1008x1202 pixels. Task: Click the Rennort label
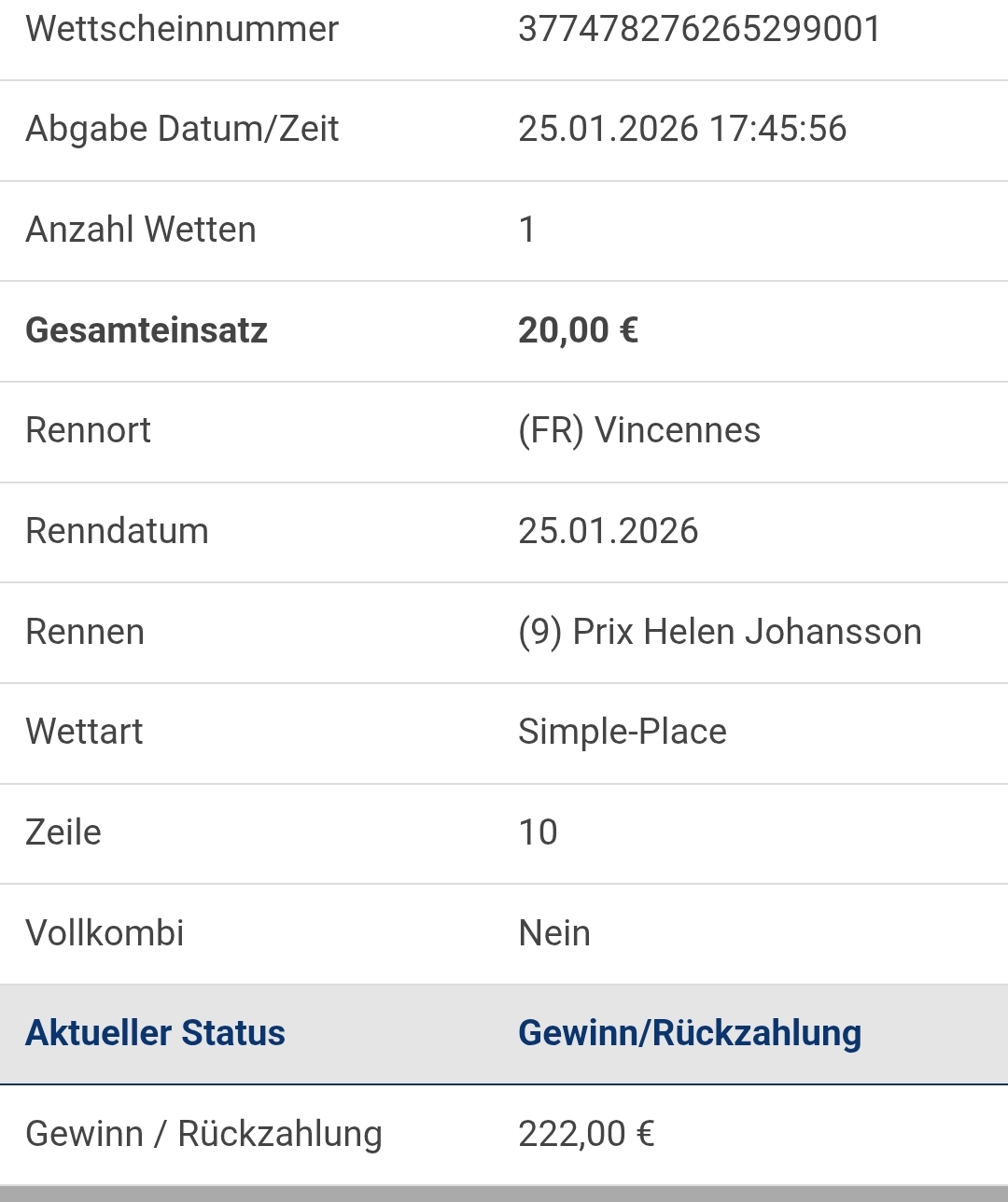pos(89,430)
